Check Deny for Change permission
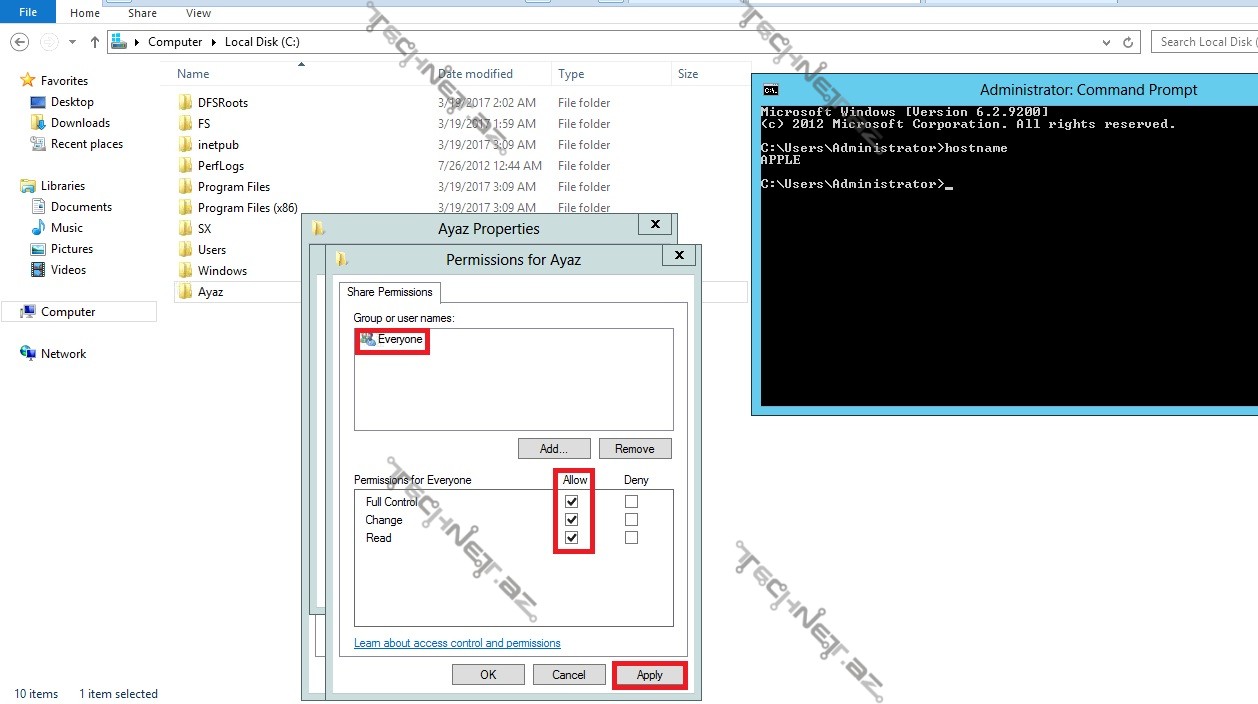 631,520
